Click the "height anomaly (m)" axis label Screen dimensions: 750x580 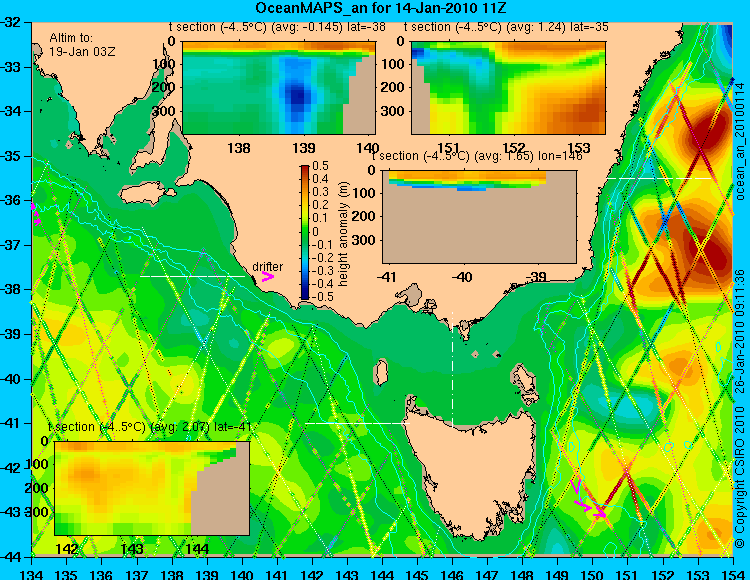[343, 233]
